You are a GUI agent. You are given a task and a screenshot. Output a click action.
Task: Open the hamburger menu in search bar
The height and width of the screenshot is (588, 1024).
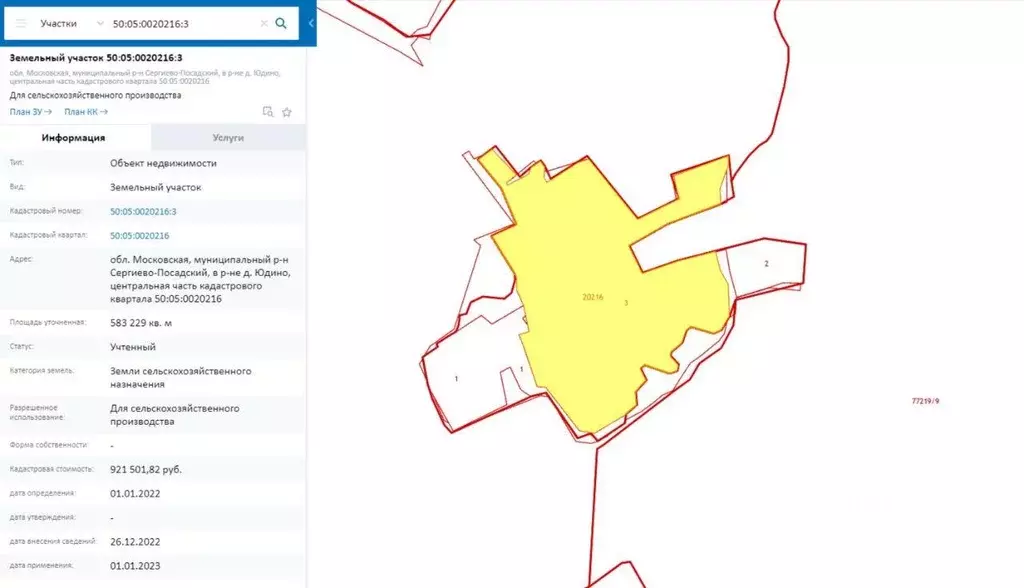click(22, 22)
